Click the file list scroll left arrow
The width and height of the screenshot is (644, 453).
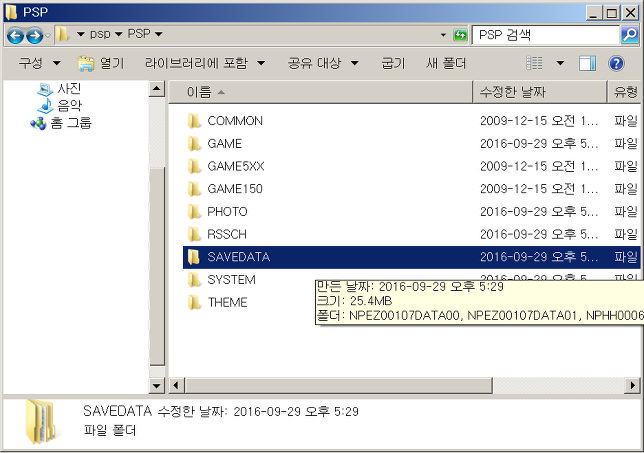point(177,385)
